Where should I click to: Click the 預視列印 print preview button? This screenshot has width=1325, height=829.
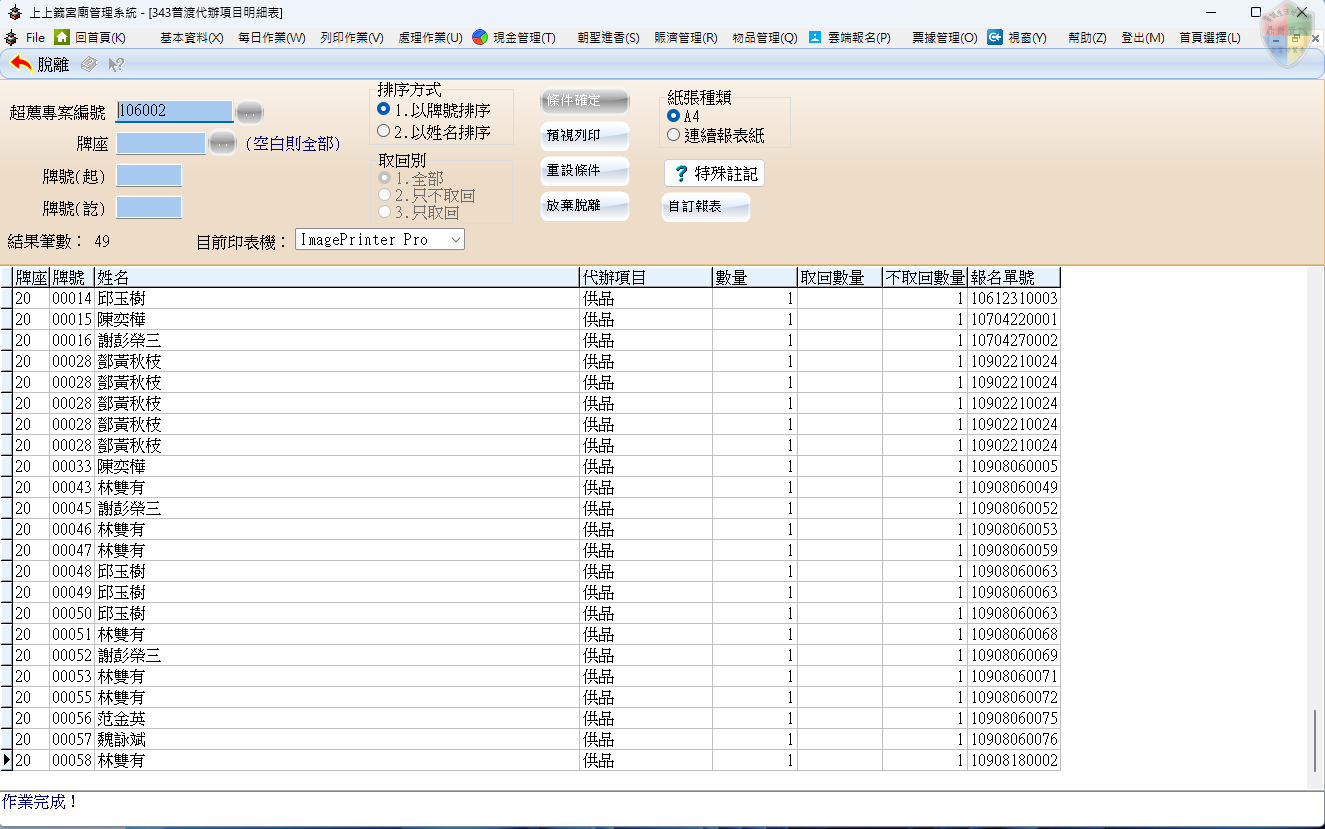[584, 136]
